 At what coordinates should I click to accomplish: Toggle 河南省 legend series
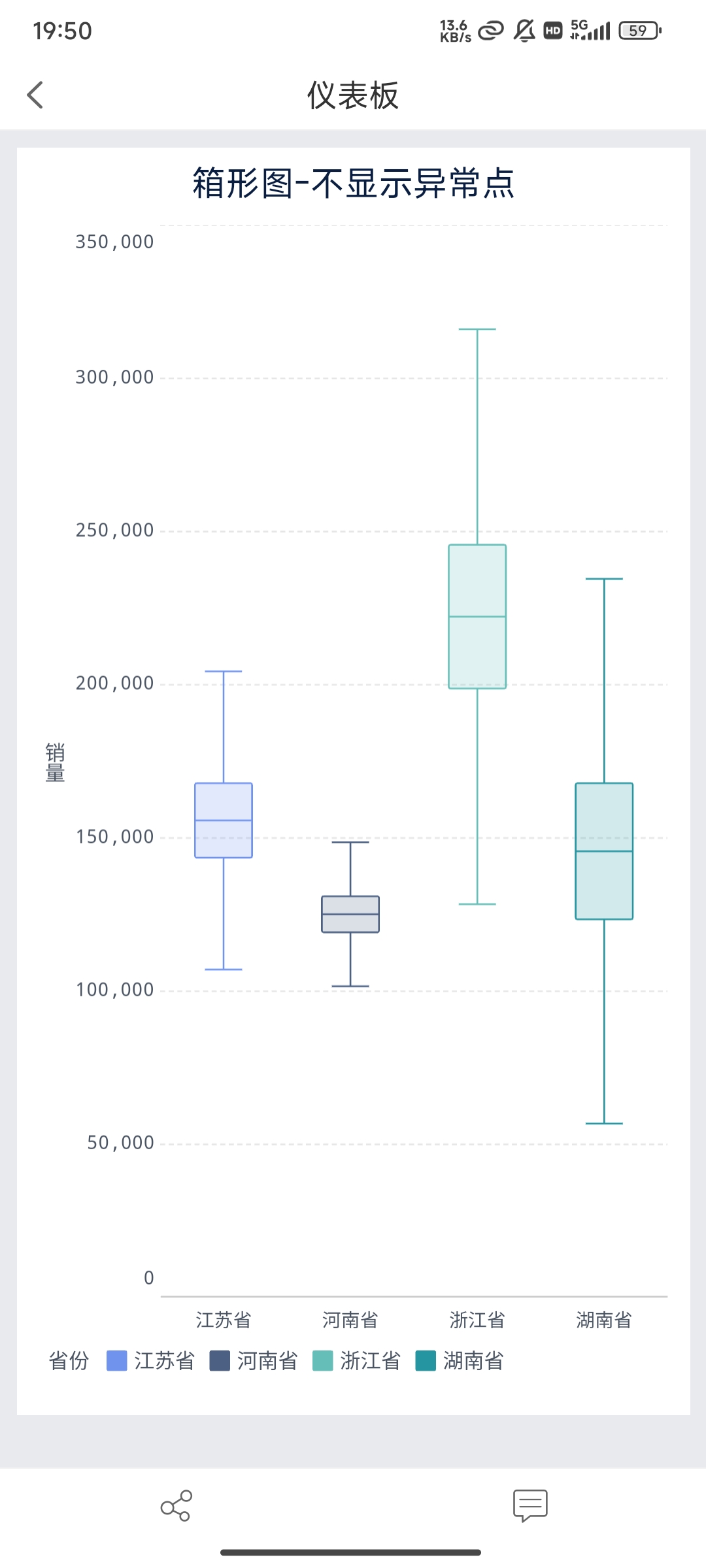(254, 1361)
